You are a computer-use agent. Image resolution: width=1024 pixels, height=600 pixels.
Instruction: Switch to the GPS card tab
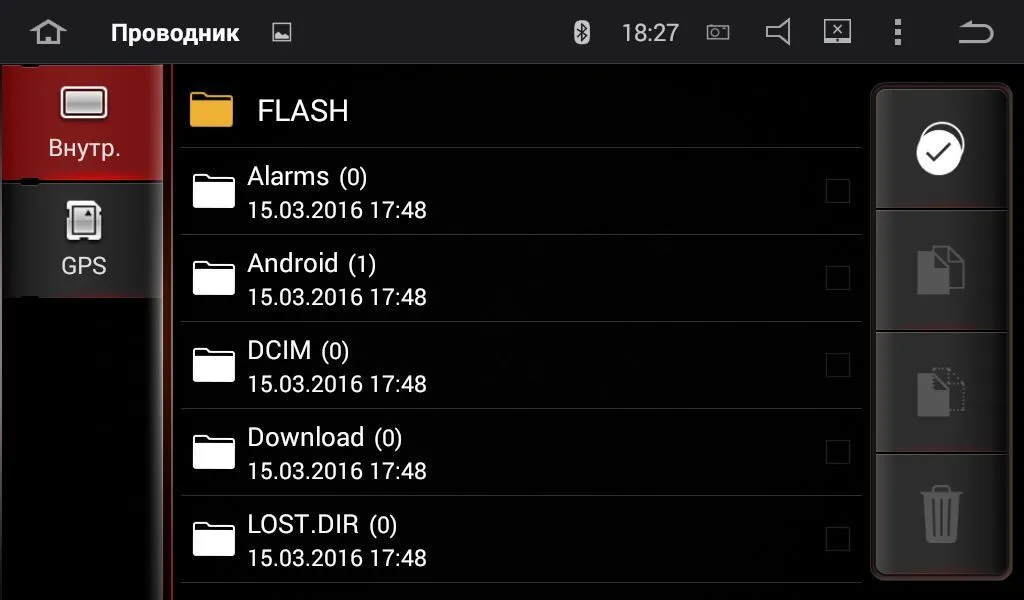(x=84, y=240)
